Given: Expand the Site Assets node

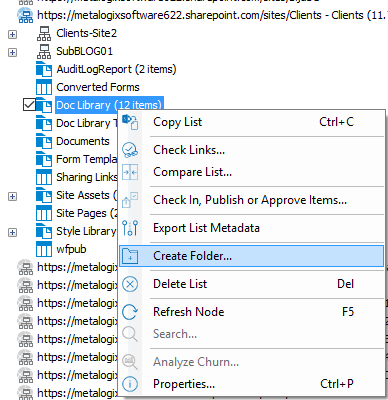Looking at the screenshot, I should 12,196.
